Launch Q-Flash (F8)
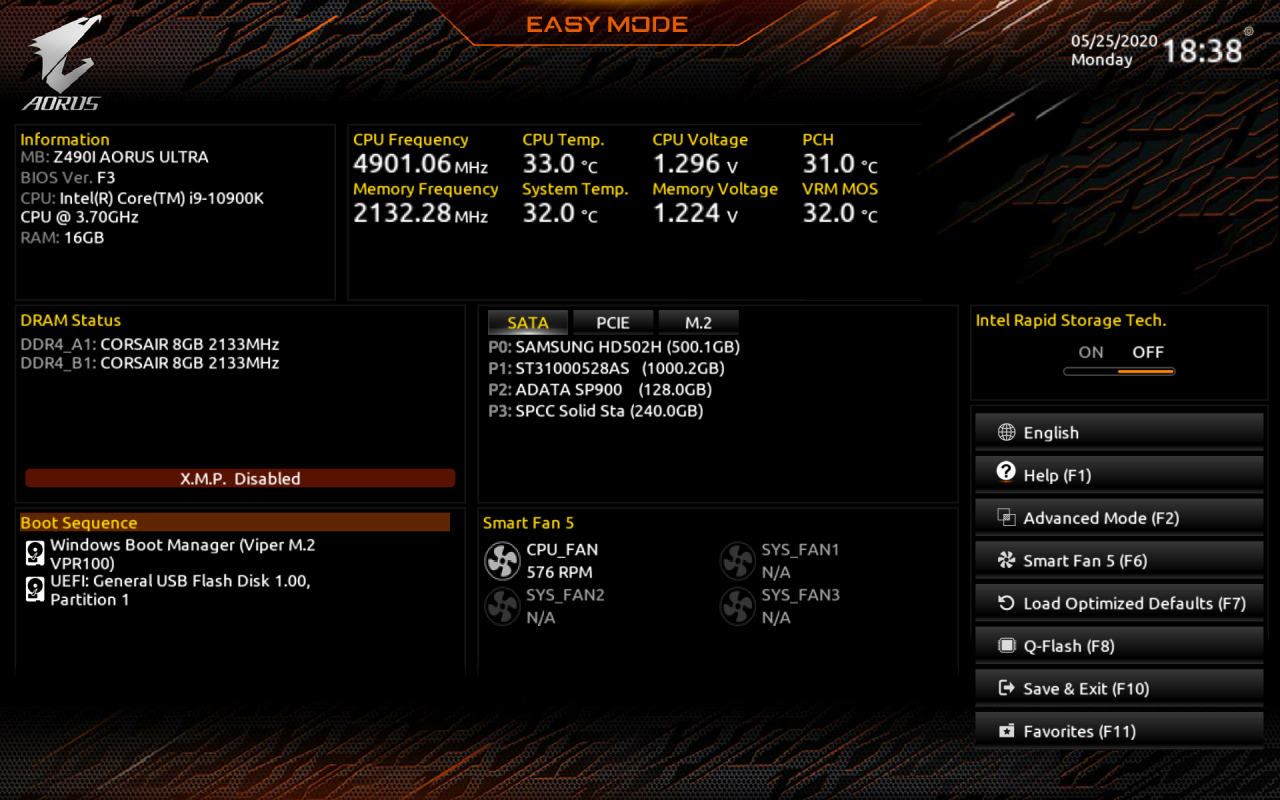Image resolution: width=1280 pixels, height=800 pixels. click(1119, 644)
